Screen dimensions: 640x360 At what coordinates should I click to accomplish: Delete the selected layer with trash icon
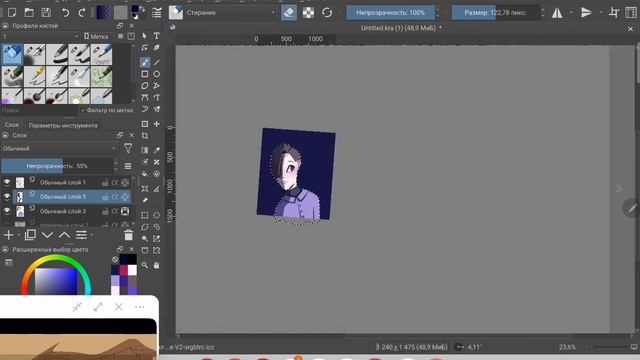click(129, 235)
